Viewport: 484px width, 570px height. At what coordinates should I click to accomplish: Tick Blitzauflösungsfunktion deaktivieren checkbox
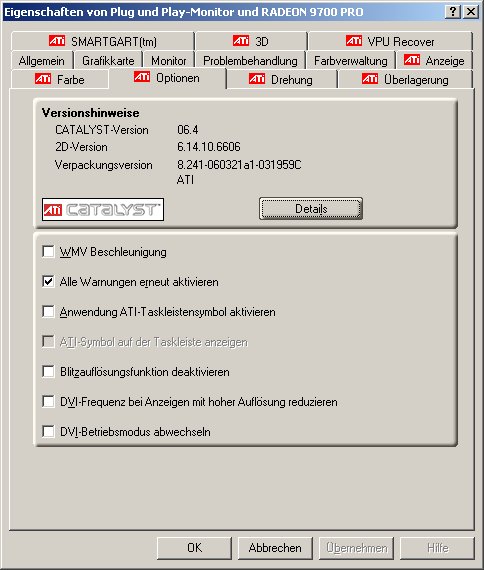click(48, 372)
